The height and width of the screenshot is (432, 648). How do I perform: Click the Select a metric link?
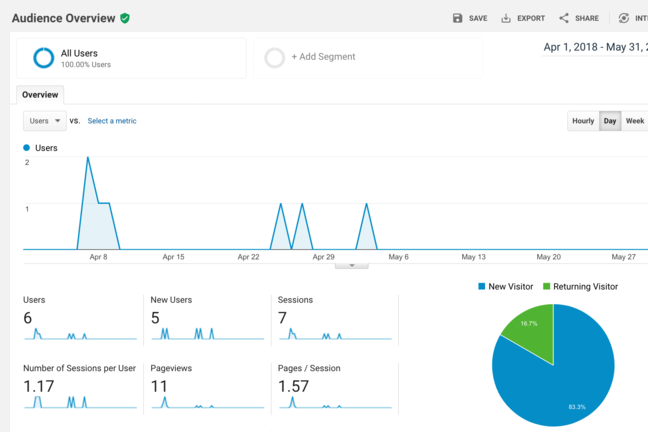[112, 121]
